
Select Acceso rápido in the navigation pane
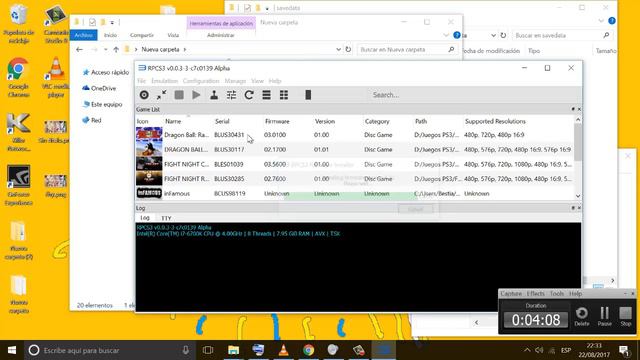(x=106, y=72)
